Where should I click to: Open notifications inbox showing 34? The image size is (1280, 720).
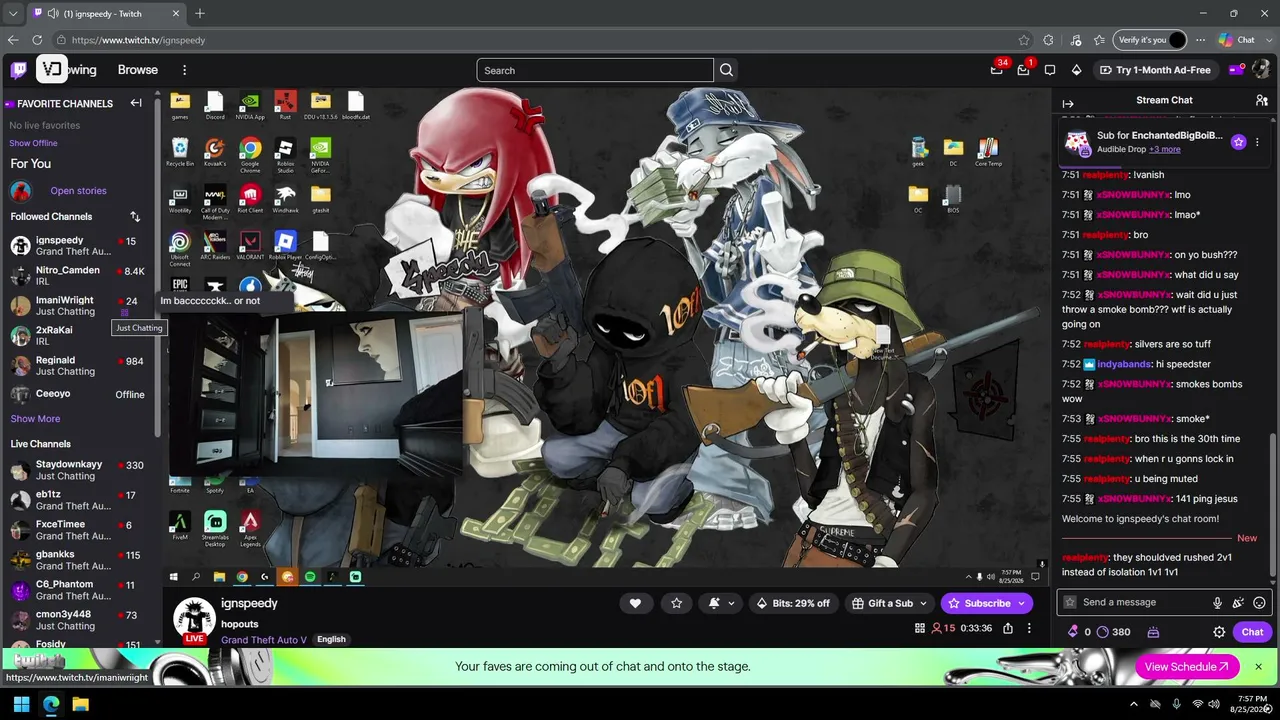pyautogui.click(x=997, y=69)
